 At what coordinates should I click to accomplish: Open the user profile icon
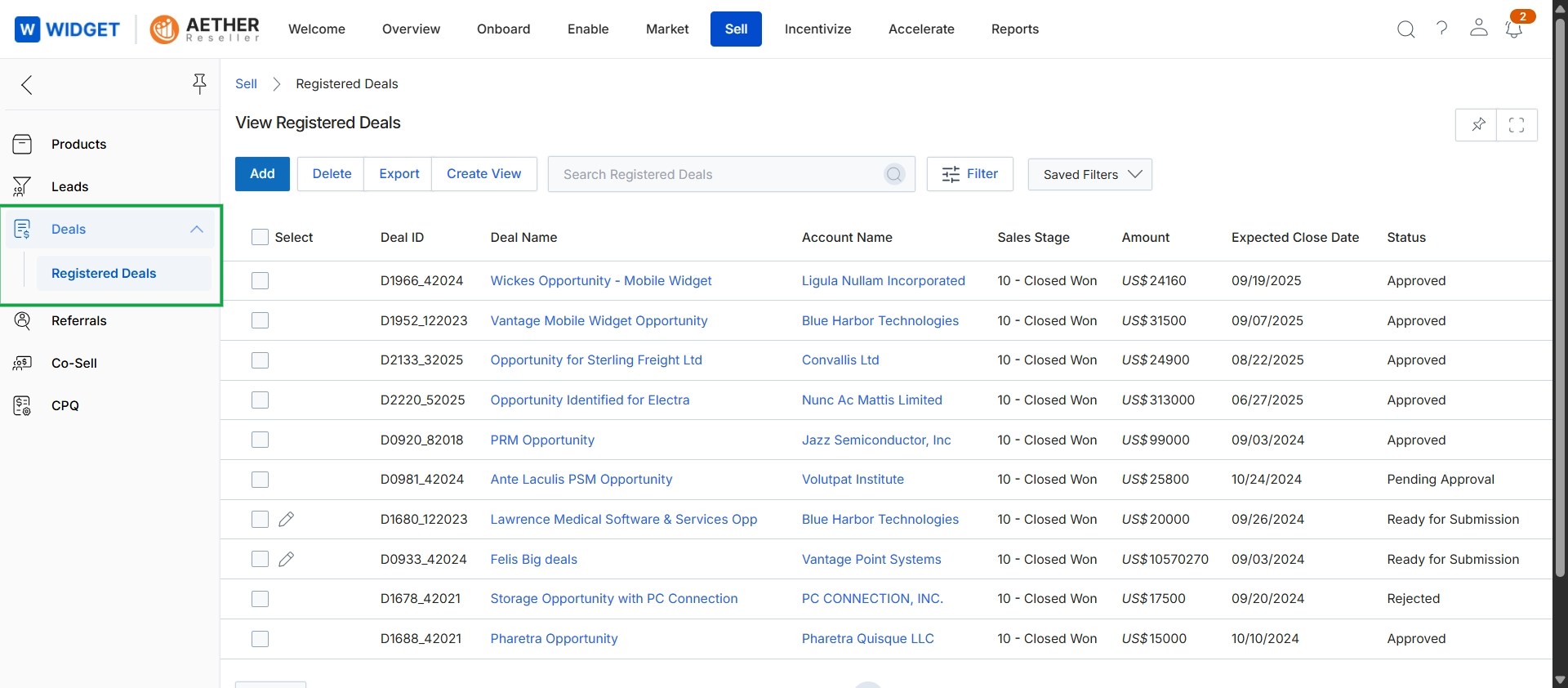tap(1479, 29)
